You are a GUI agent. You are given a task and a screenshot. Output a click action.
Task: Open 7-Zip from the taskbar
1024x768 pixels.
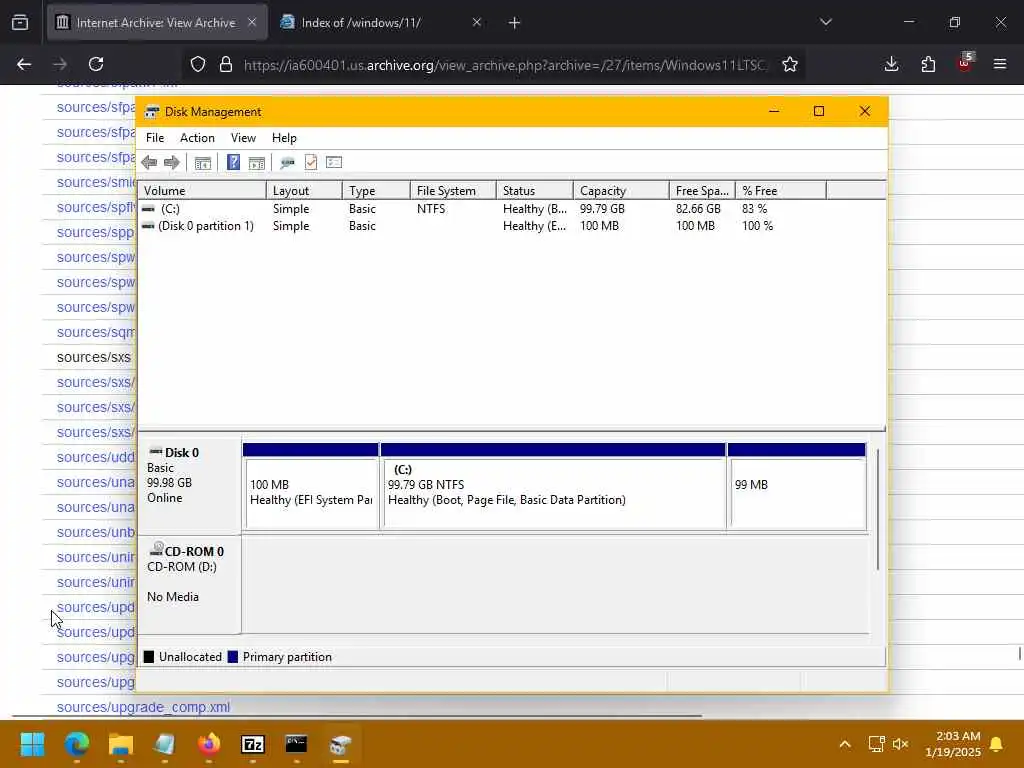(x=253, y=744)
